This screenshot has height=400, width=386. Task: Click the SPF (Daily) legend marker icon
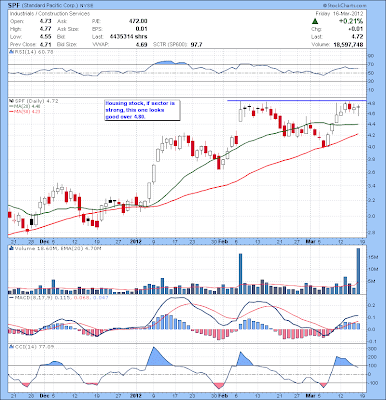[x=10, y=101]
